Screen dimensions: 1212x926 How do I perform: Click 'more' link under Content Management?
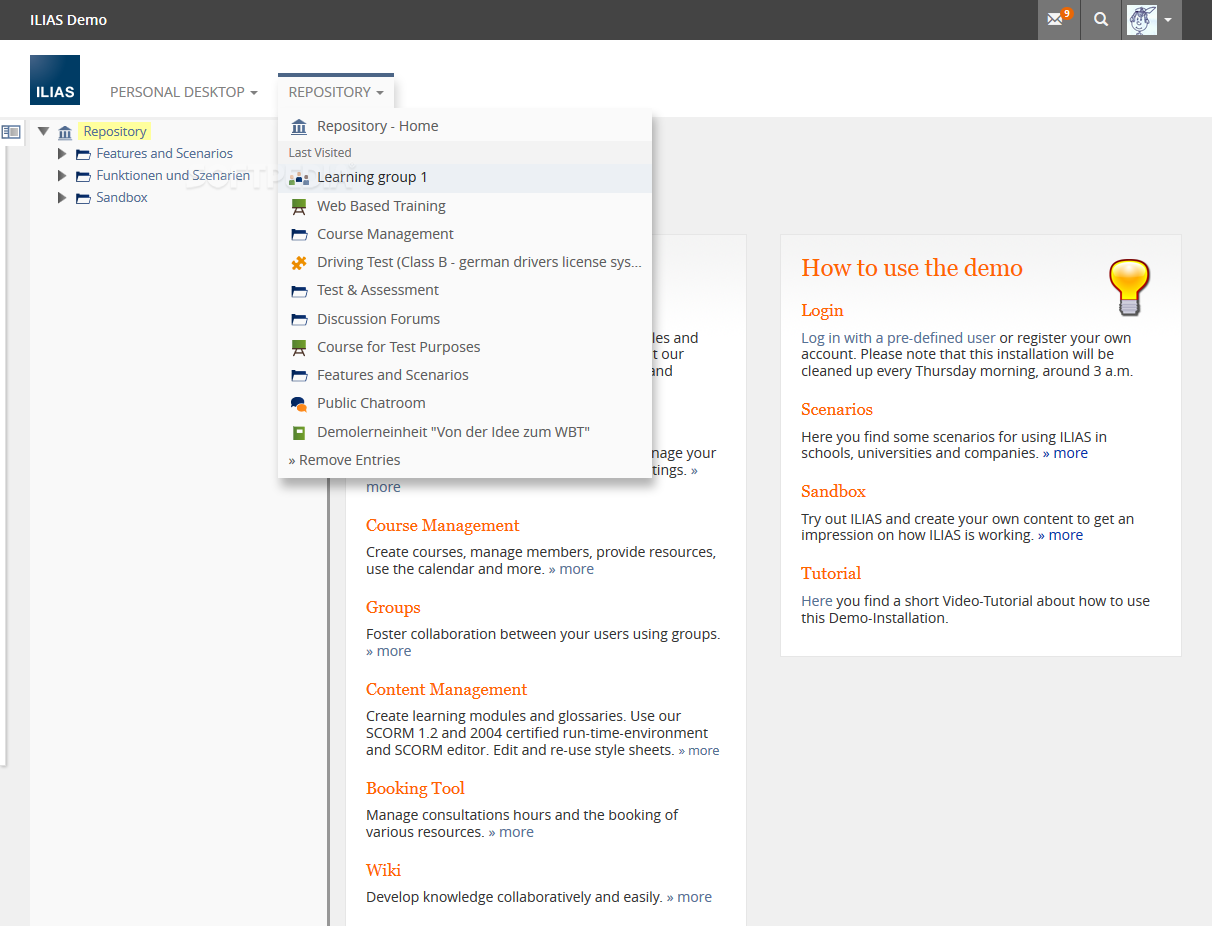click(x=699, y=750)
